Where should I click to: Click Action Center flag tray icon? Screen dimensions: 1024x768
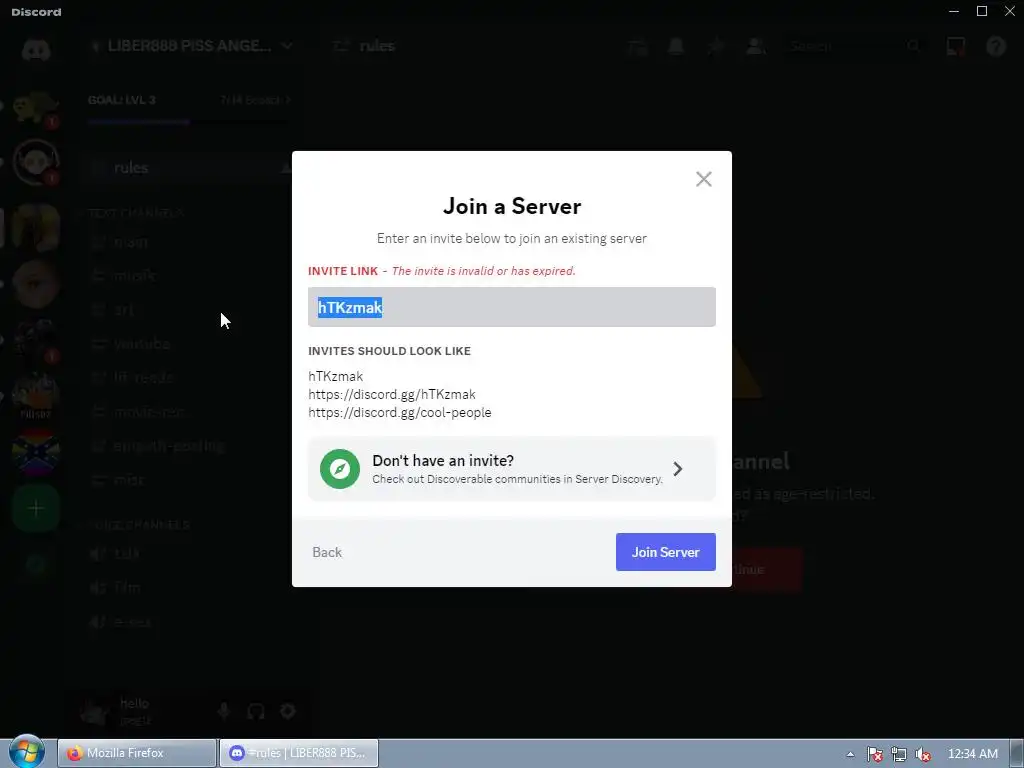874,754
